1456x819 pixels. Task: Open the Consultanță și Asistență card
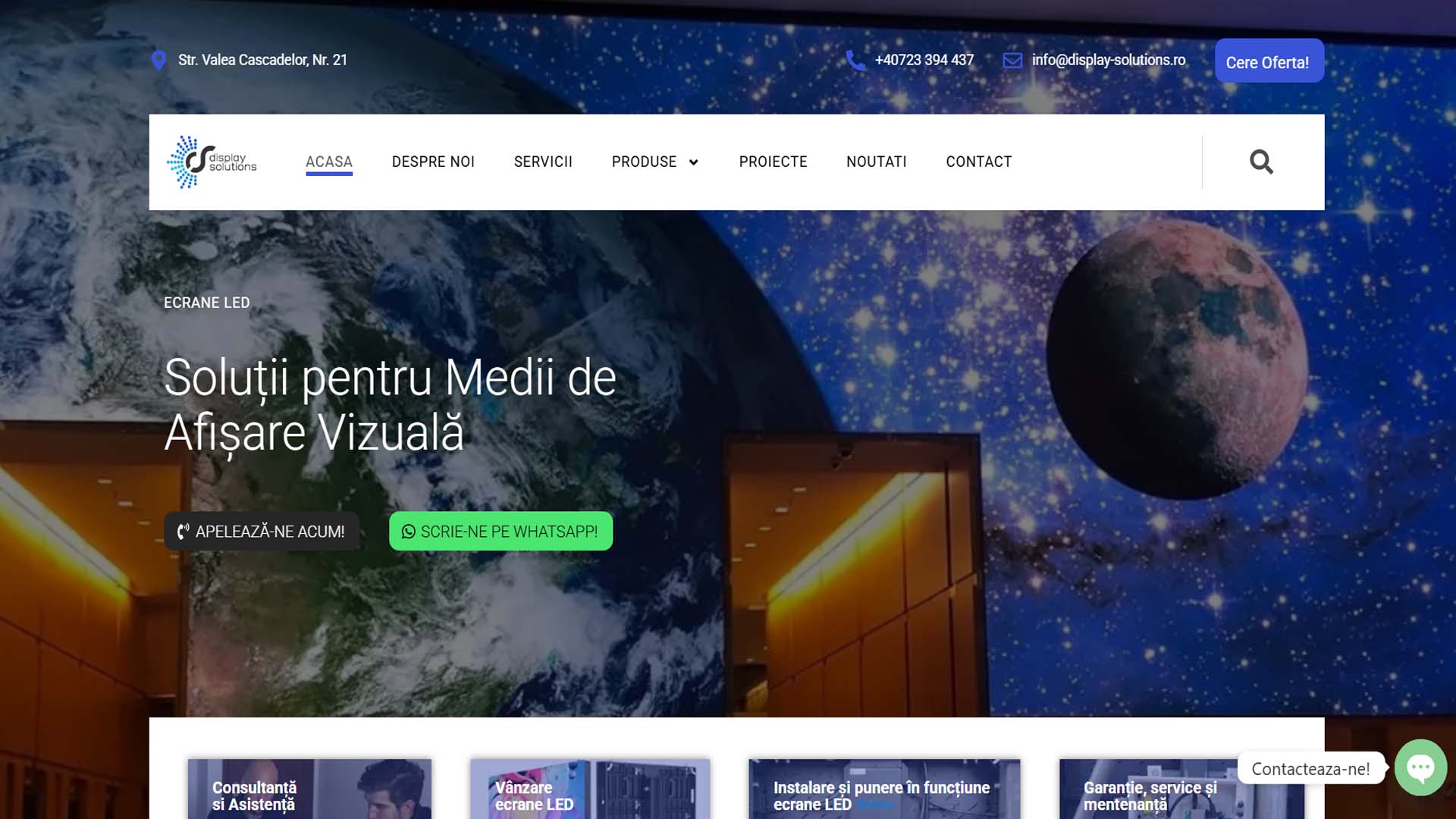[x=309, y=789]
